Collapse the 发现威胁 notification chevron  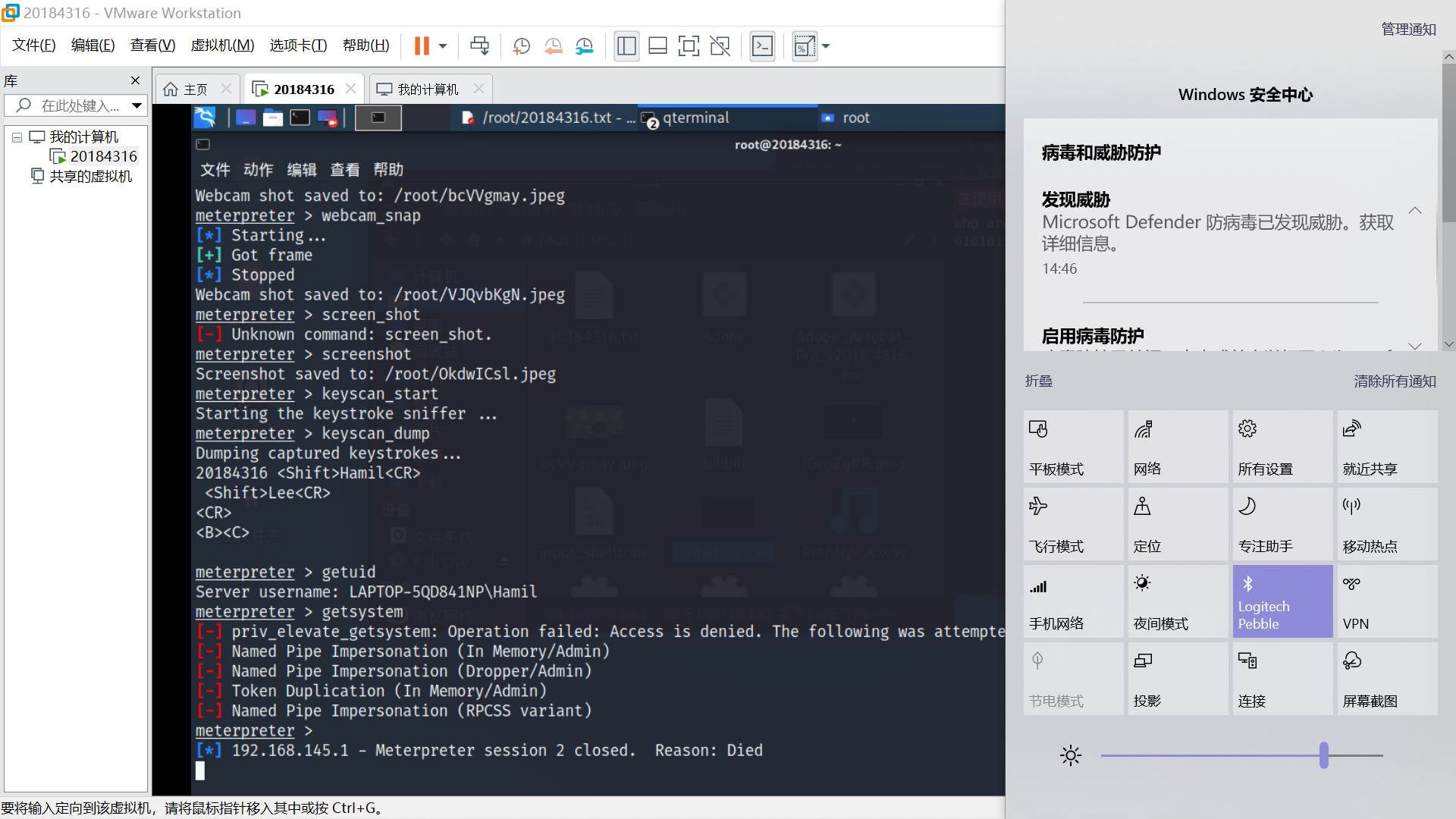(1414, 210)
